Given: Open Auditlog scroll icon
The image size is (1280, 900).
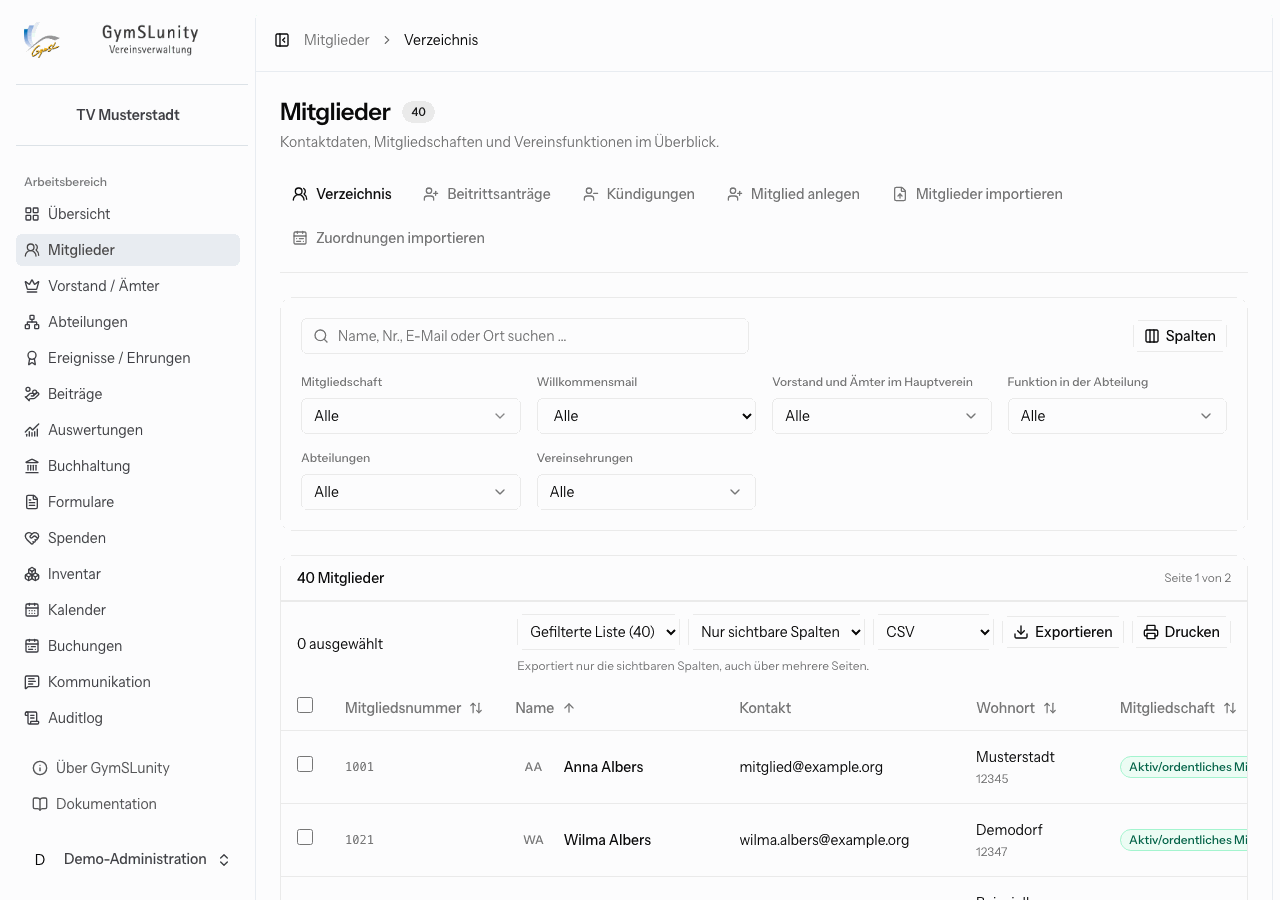Looking at the screenshot, I should point(32,718).
